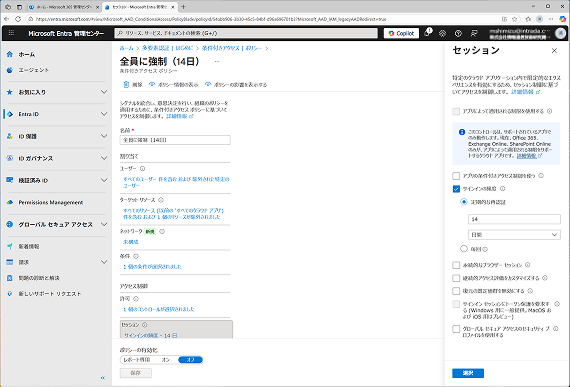
Task: Click the 新着情報 megaphone icon
Action: [9, 246]
